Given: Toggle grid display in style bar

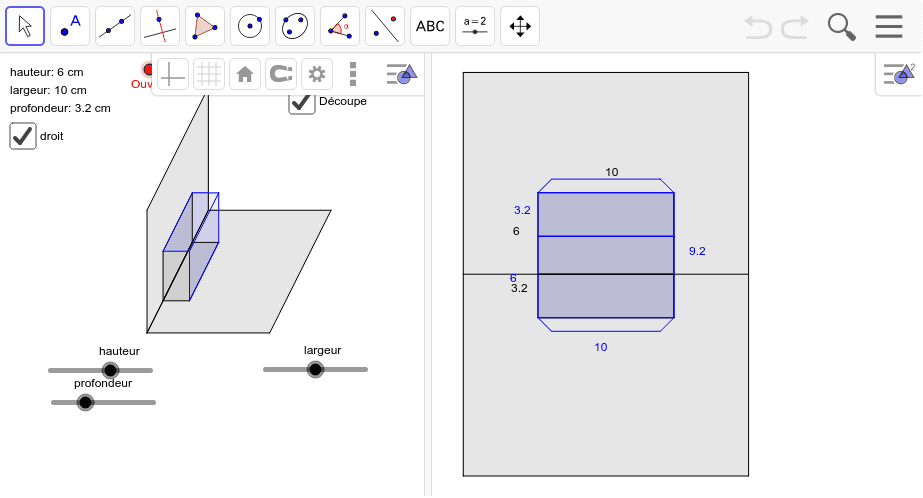Looking at the screenshot, I should pos(209,74).
